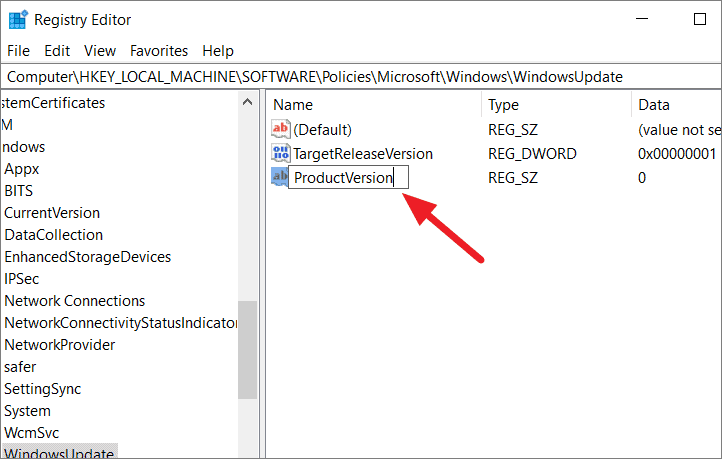Click the ProductVersion string value icon
This screenshot has height=459, width=722.
click(x=279, y=177)
